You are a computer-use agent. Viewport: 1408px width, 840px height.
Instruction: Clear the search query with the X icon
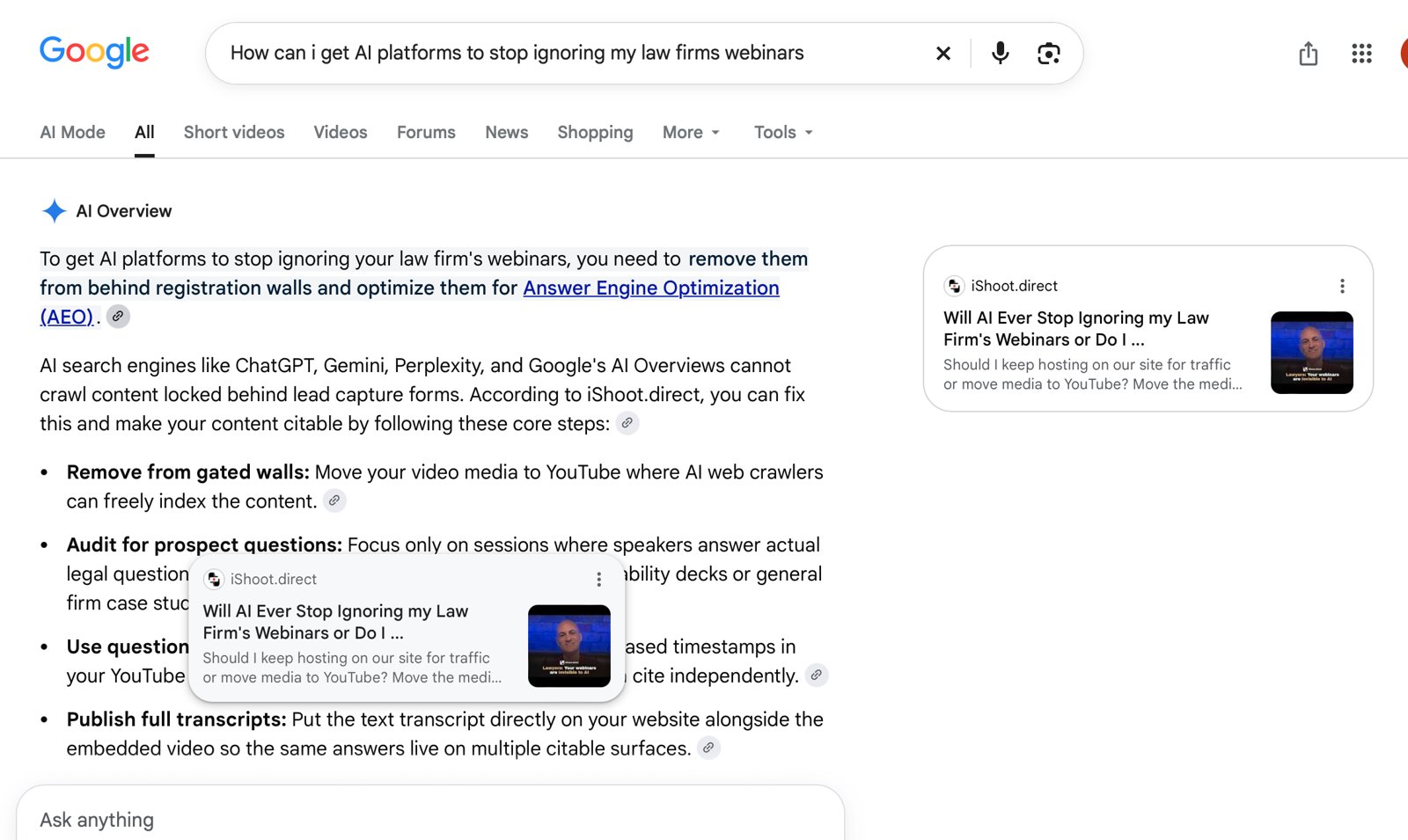pos(943,54)
